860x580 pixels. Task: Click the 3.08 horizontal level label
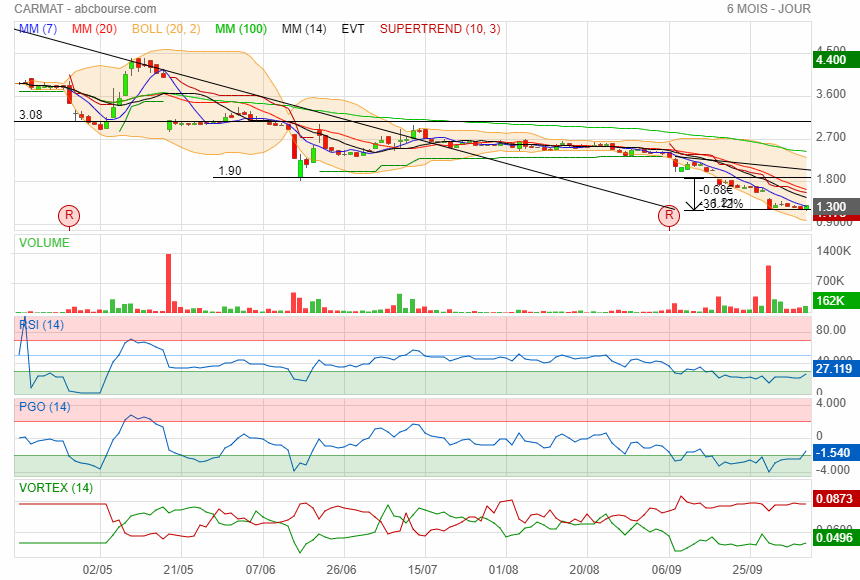(x=30, y=116)
